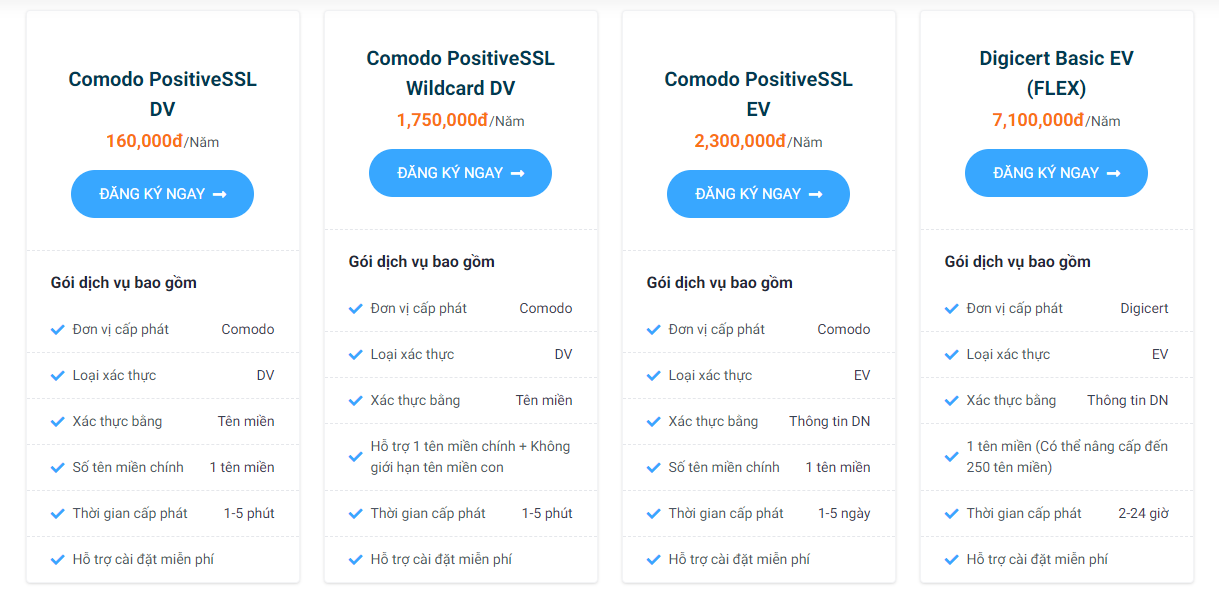Open the Comodo PositiveSSL Wildcard DV title
This screenshot has height=595, width=1219.
pyautogui.click(x=461, y=73)
